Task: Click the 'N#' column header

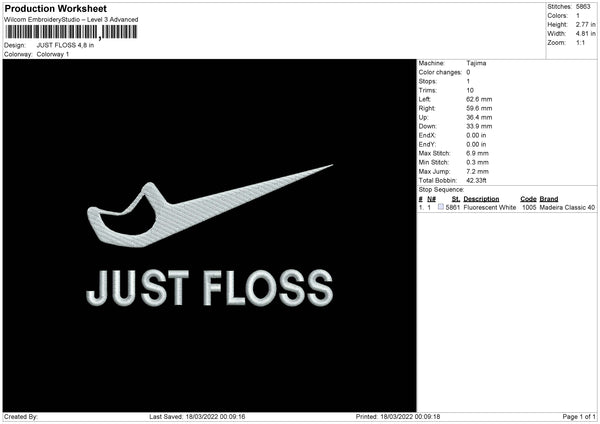Action: pos(431,199)
